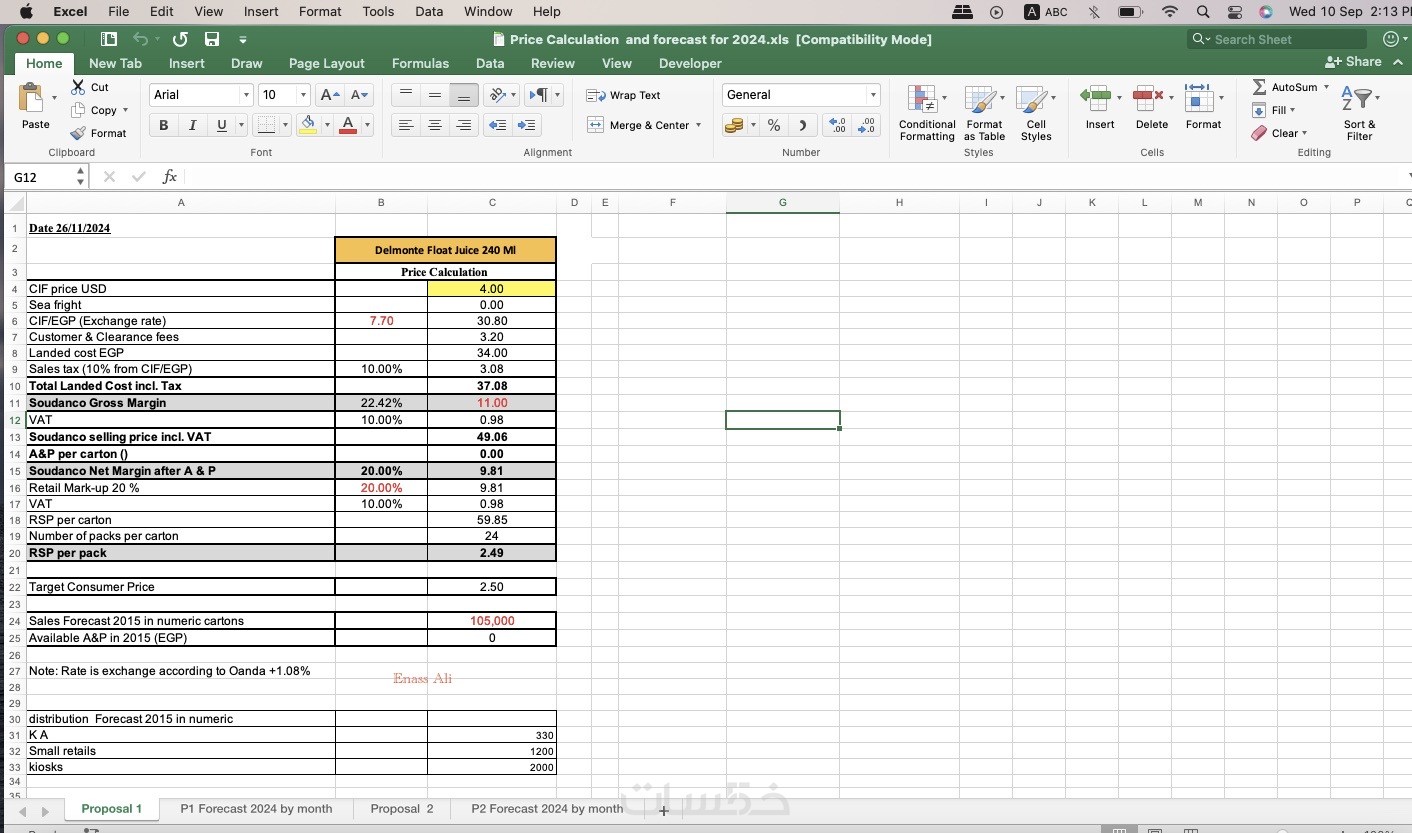Toggle bold formatting
Image resolution: width=1412 pixels, height=833 pixels.
(163, 125)
